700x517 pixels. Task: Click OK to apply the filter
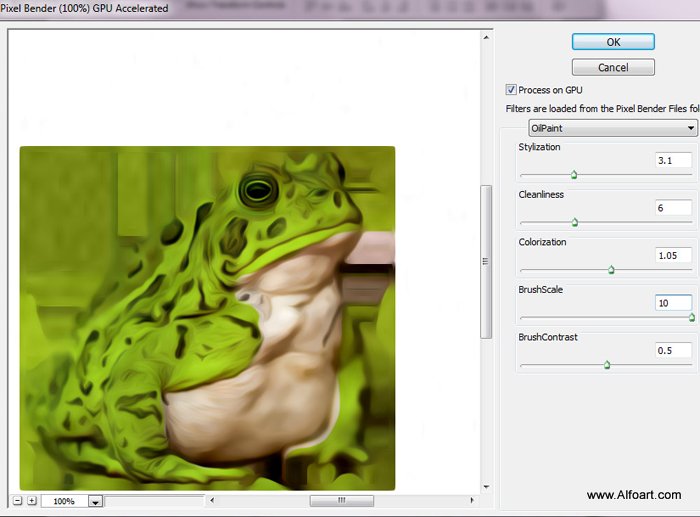(x=613, y=42)
